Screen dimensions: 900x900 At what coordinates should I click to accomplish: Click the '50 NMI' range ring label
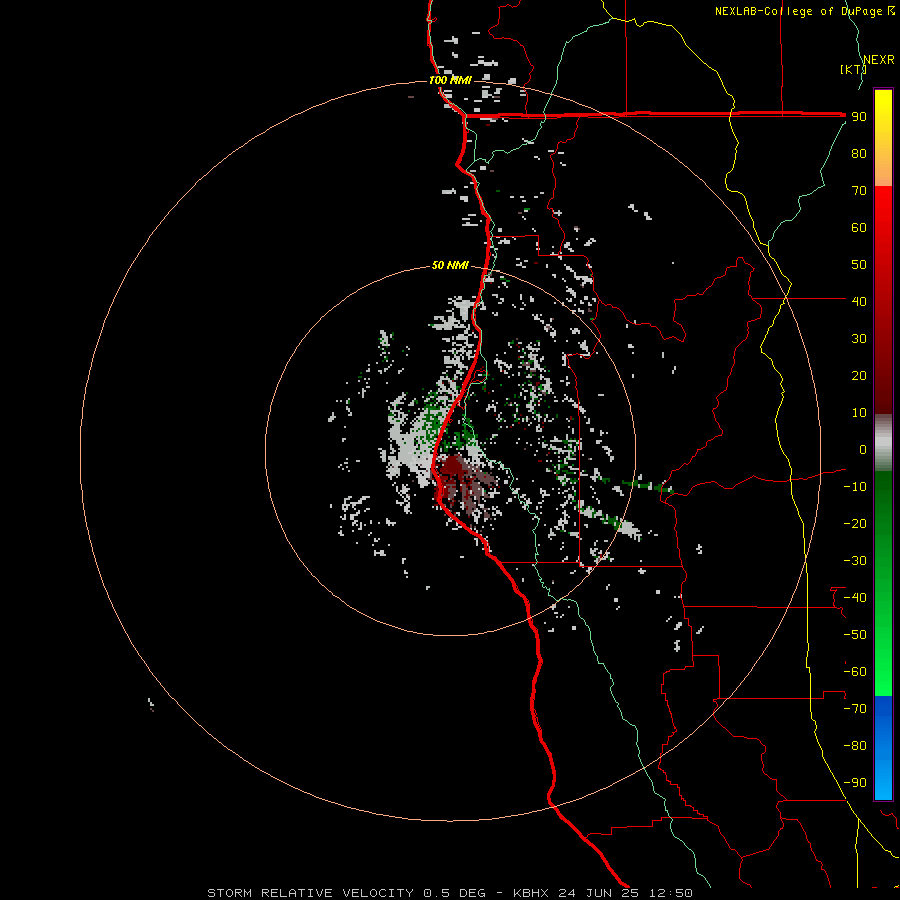(x=450, y=265)
